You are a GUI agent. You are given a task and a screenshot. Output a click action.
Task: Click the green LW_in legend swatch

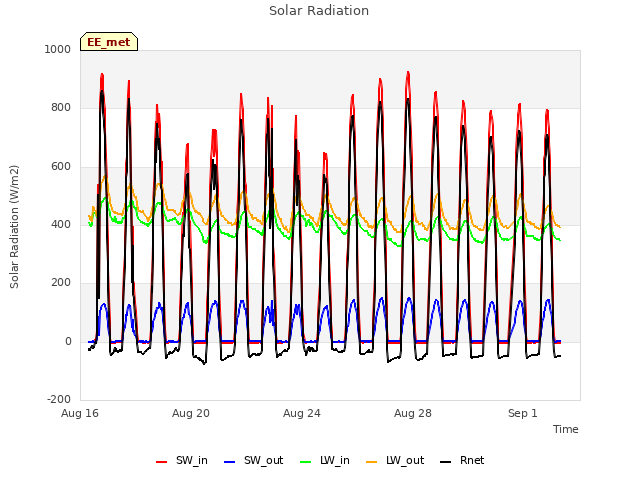coord(305,462)
